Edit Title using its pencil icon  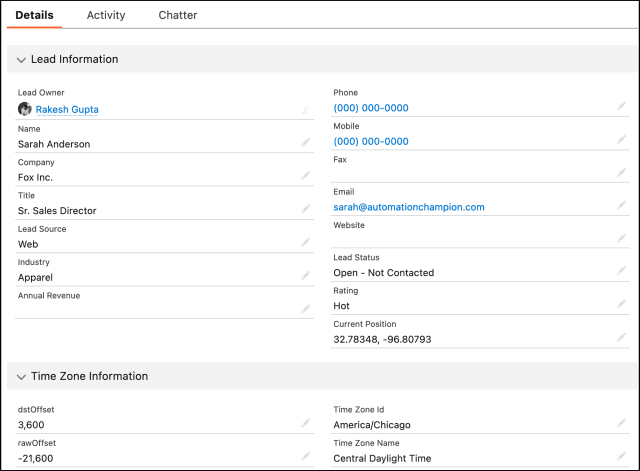[306, 209]
